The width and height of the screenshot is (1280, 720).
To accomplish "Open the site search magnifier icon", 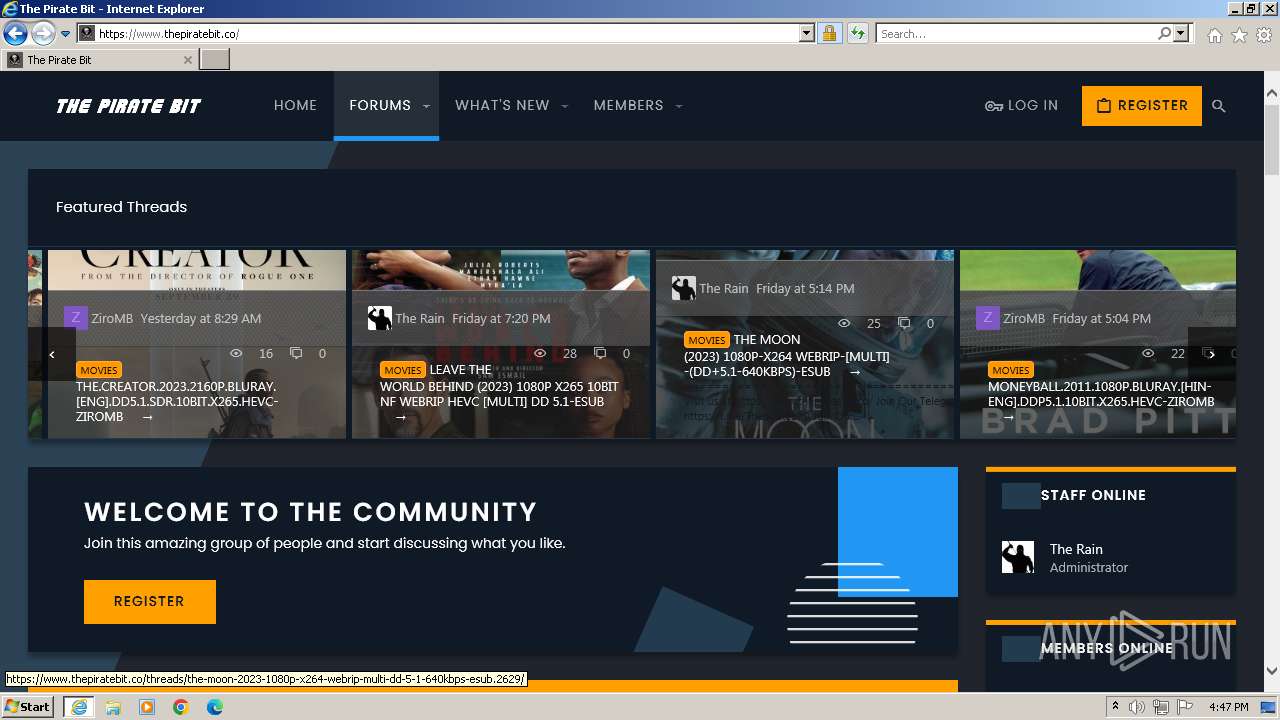I will 1218,106.
